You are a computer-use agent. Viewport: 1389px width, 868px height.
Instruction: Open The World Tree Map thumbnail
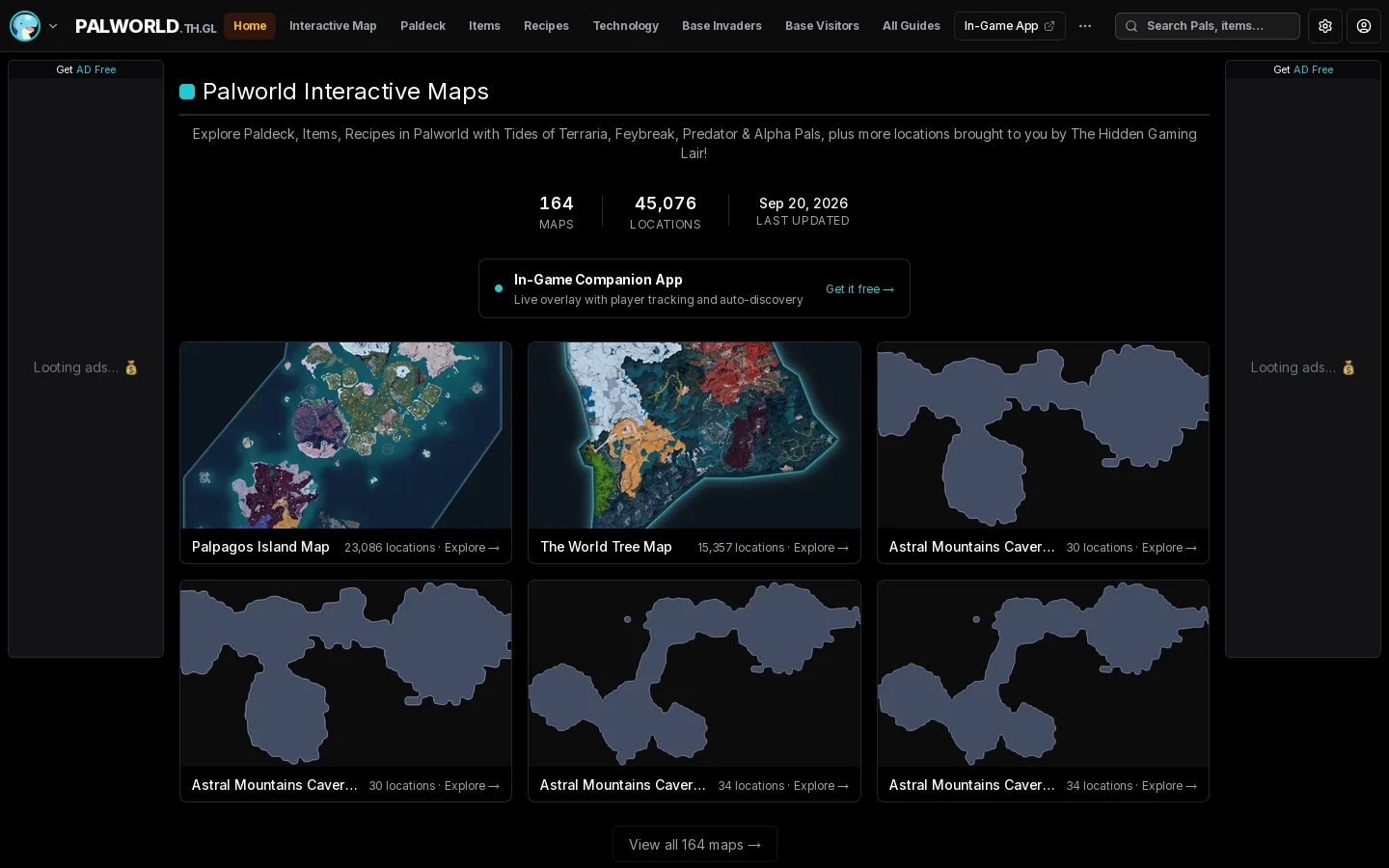(694, 435)
